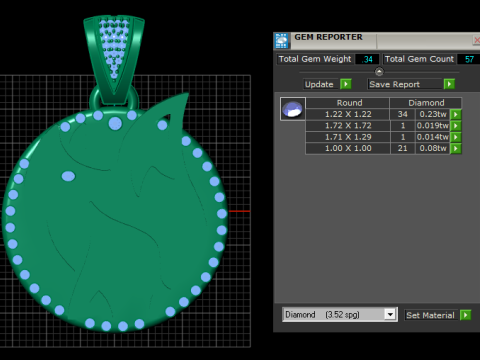The width and height of the screenshot is (480, 360).
Task: Close the Gem Reporter panel
Action: (x=476, y=40)
